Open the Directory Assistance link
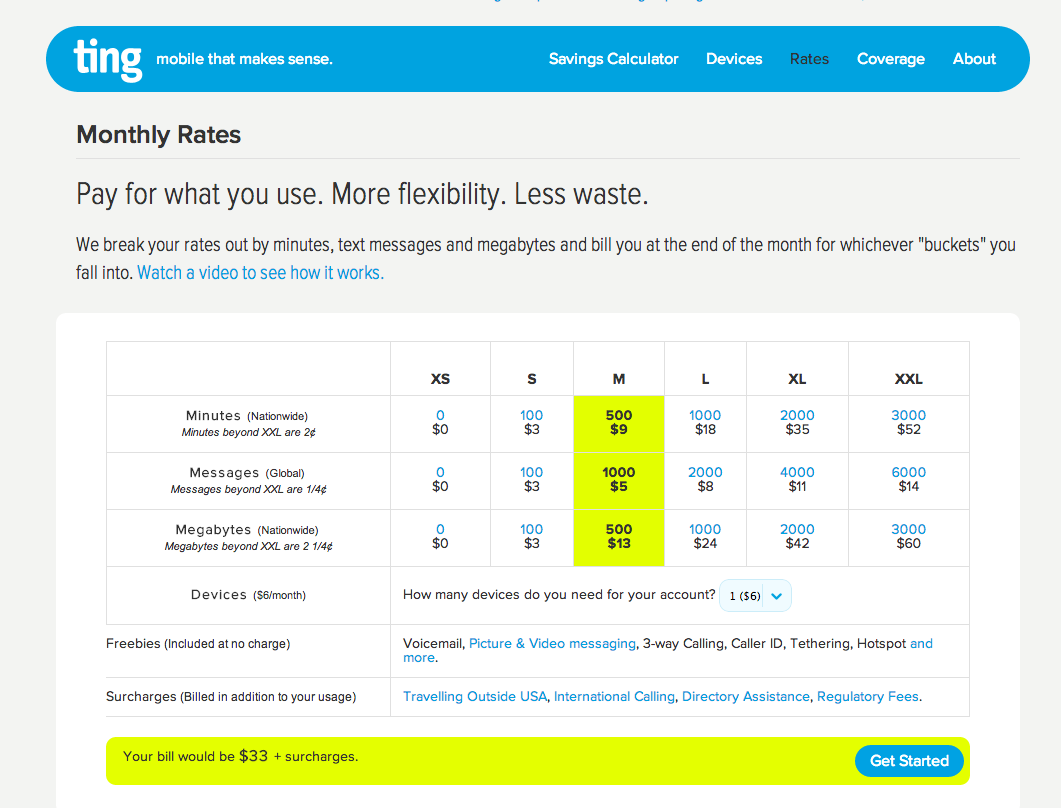Screen dimensions: 1061x808 point(746,696)
